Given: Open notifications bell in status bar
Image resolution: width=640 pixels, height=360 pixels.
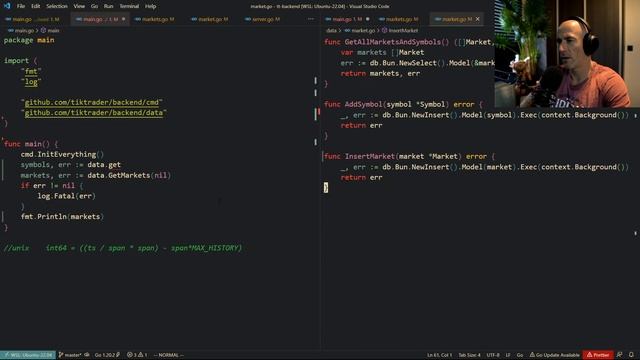Looking at the screenshot, I should point(631,355).
